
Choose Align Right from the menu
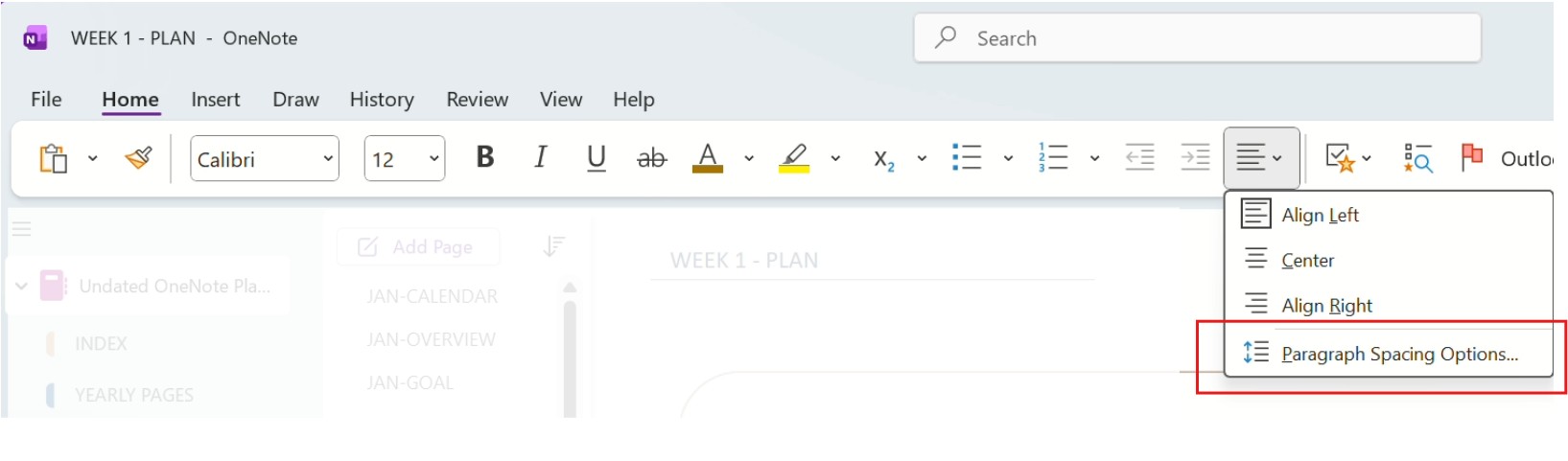tap(1326, 306)
